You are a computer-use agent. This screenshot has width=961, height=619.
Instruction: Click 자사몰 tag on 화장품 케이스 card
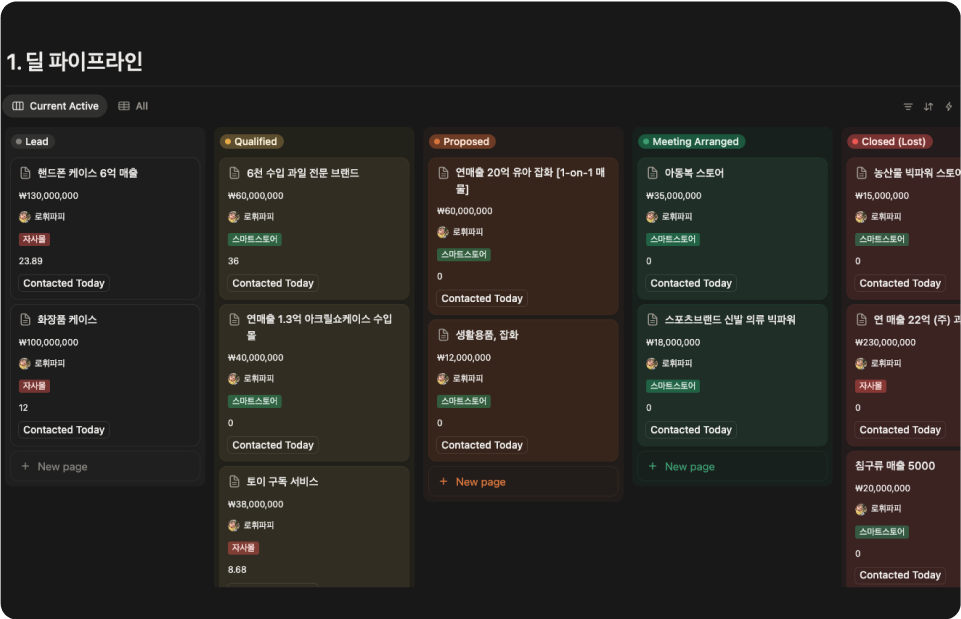pyautogui.click(x=34, y=386)
